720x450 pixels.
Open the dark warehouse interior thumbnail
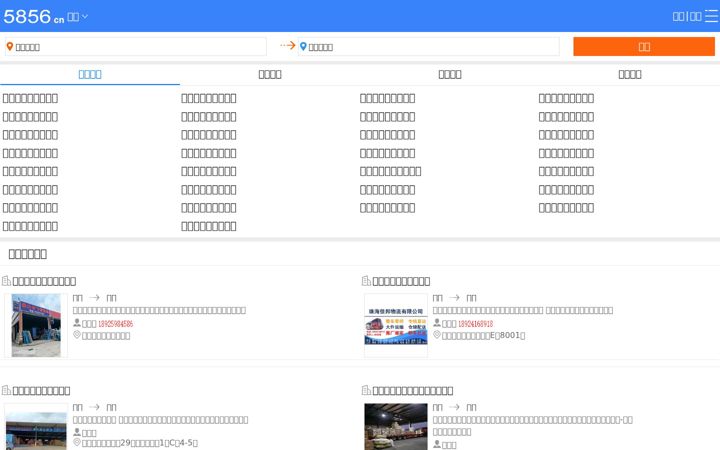tap(396, 427)
